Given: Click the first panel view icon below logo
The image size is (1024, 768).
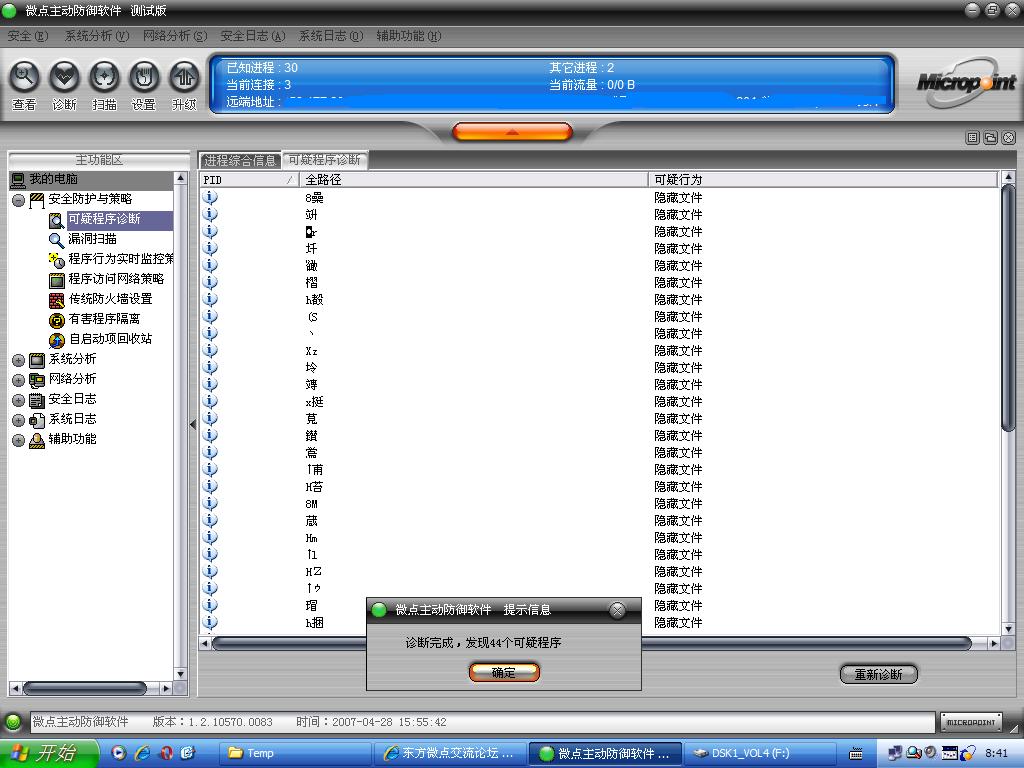Looking at the screenshot, I should click(x=972, y=138).
